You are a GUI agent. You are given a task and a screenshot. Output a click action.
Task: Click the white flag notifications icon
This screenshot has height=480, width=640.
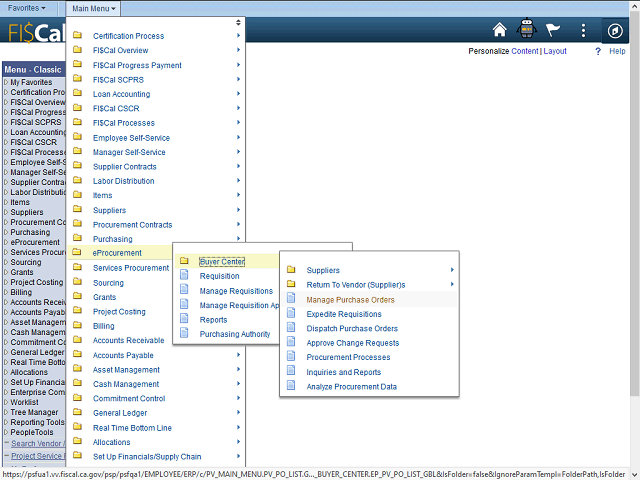tap(554, 30)
